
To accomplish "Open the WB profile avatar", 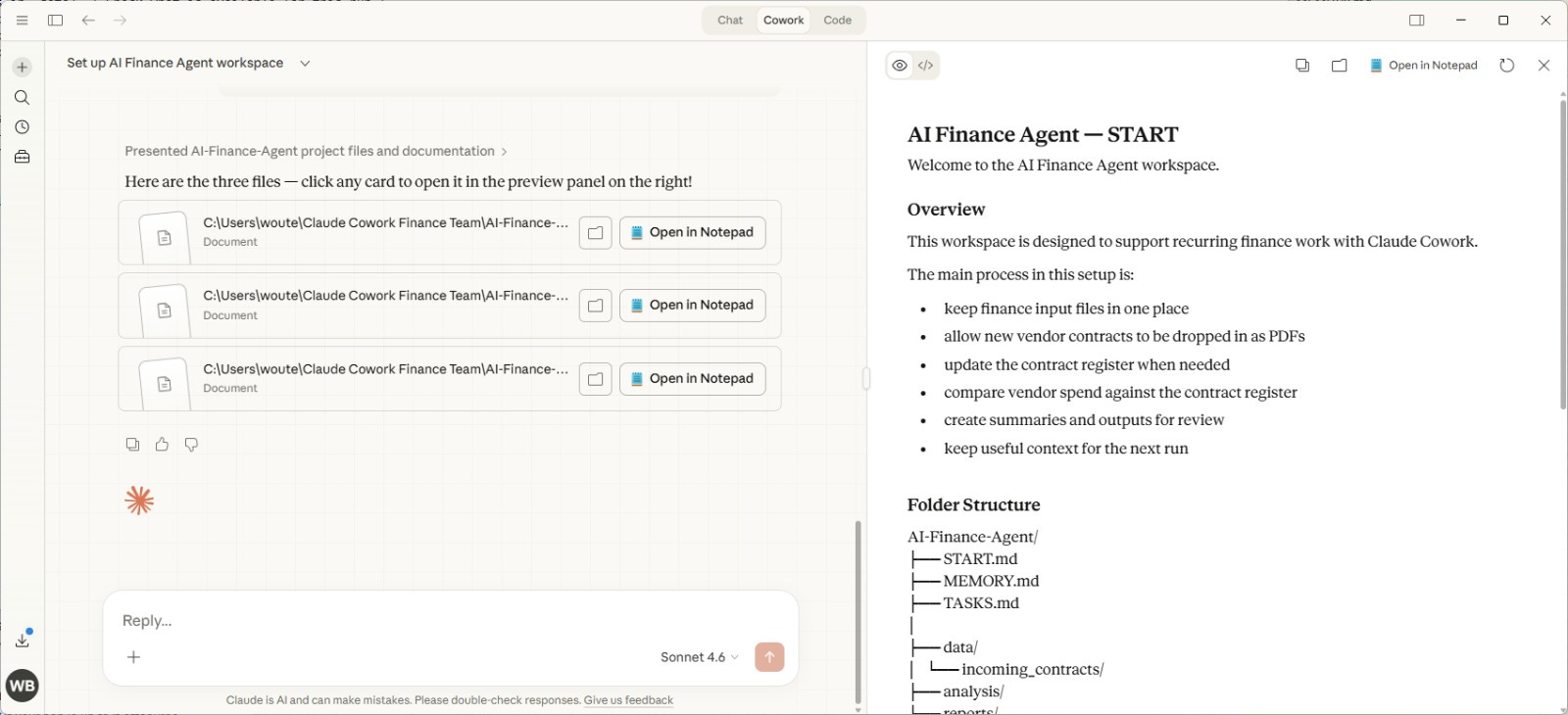I will pos(22,686).
